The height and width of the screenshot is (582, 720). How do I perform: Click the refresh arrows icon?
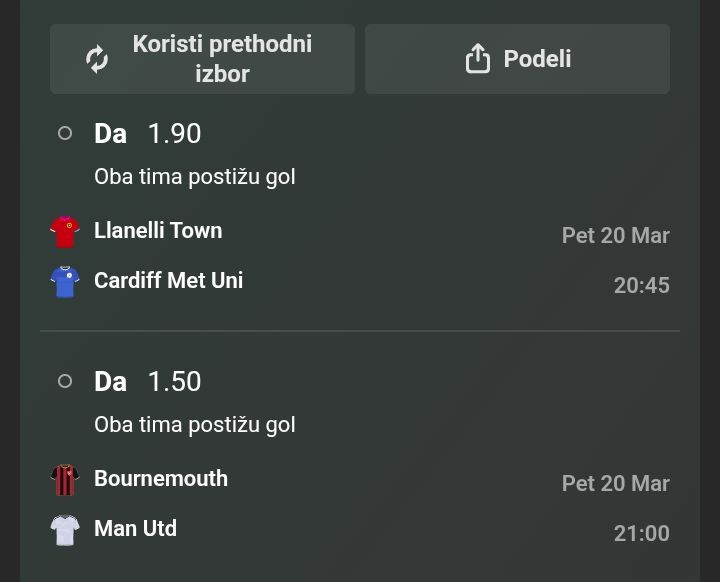coord(97,59)
